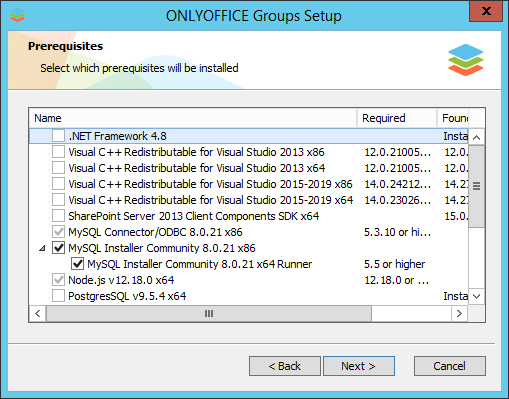Select 'SharePoint Server 2013 Client Components SDK x64'
Viewport: 509px width, 399px height.
coord(194,216)
